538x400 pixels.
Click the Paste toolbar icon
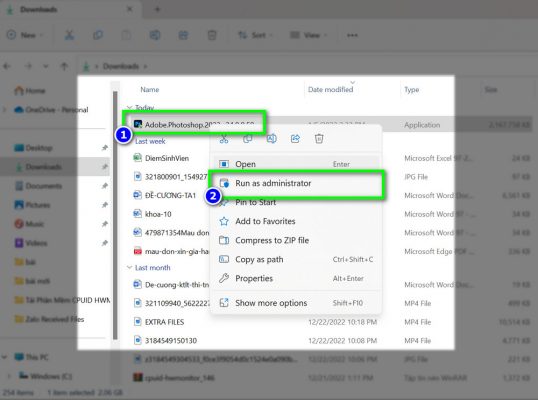click(x=126, y=35)
